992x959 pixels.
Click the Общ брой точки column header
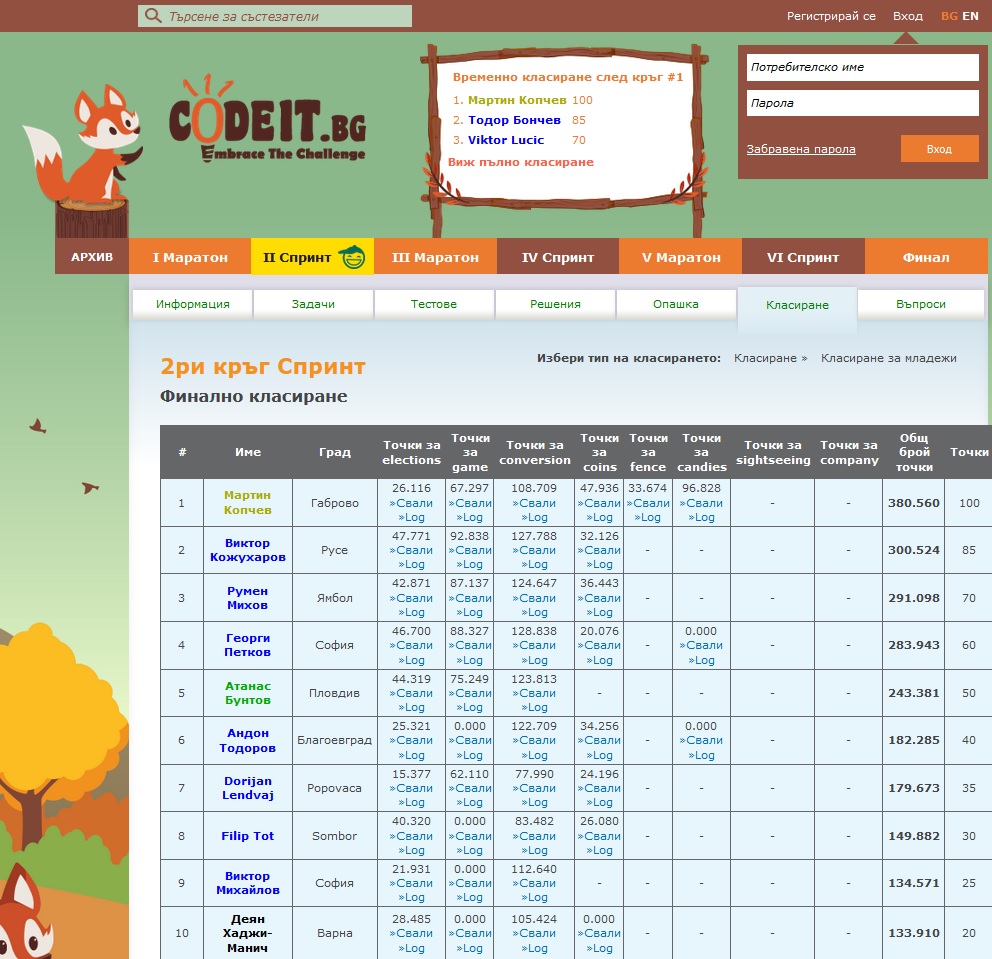point(914,452)
